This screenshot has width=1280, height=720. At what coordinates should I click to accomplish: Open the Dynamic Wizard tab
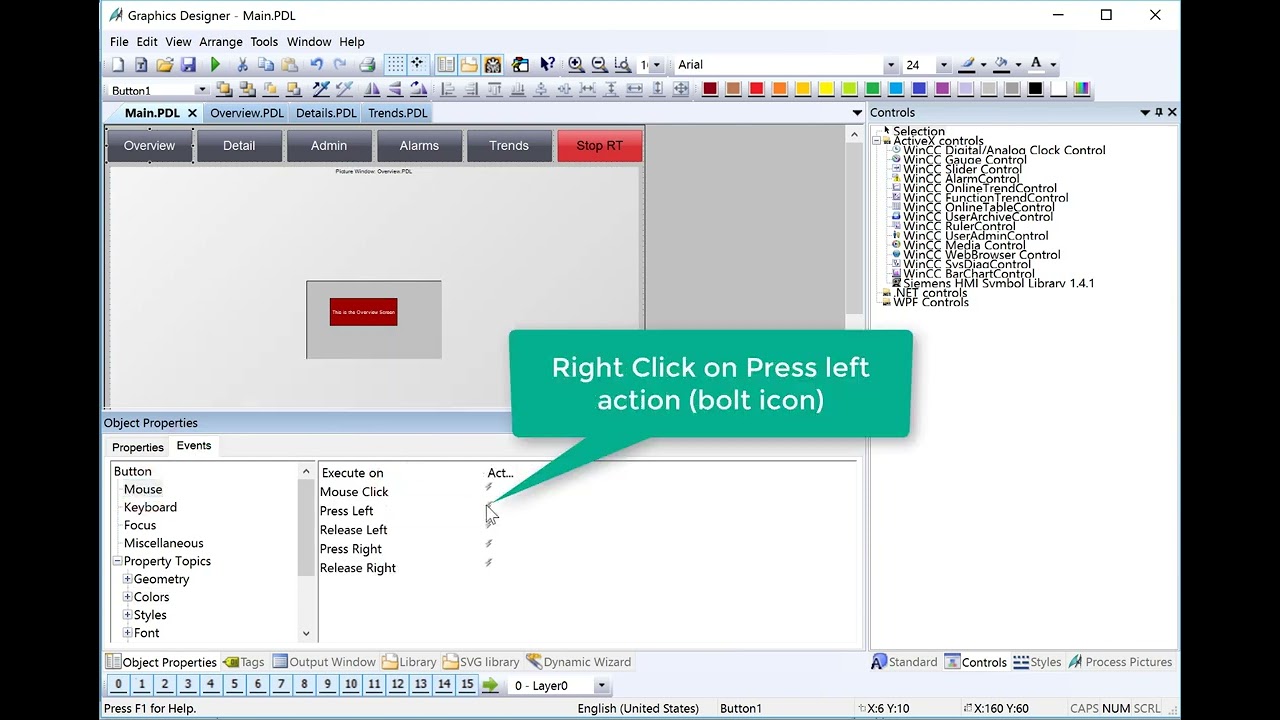tap(579, 662)
